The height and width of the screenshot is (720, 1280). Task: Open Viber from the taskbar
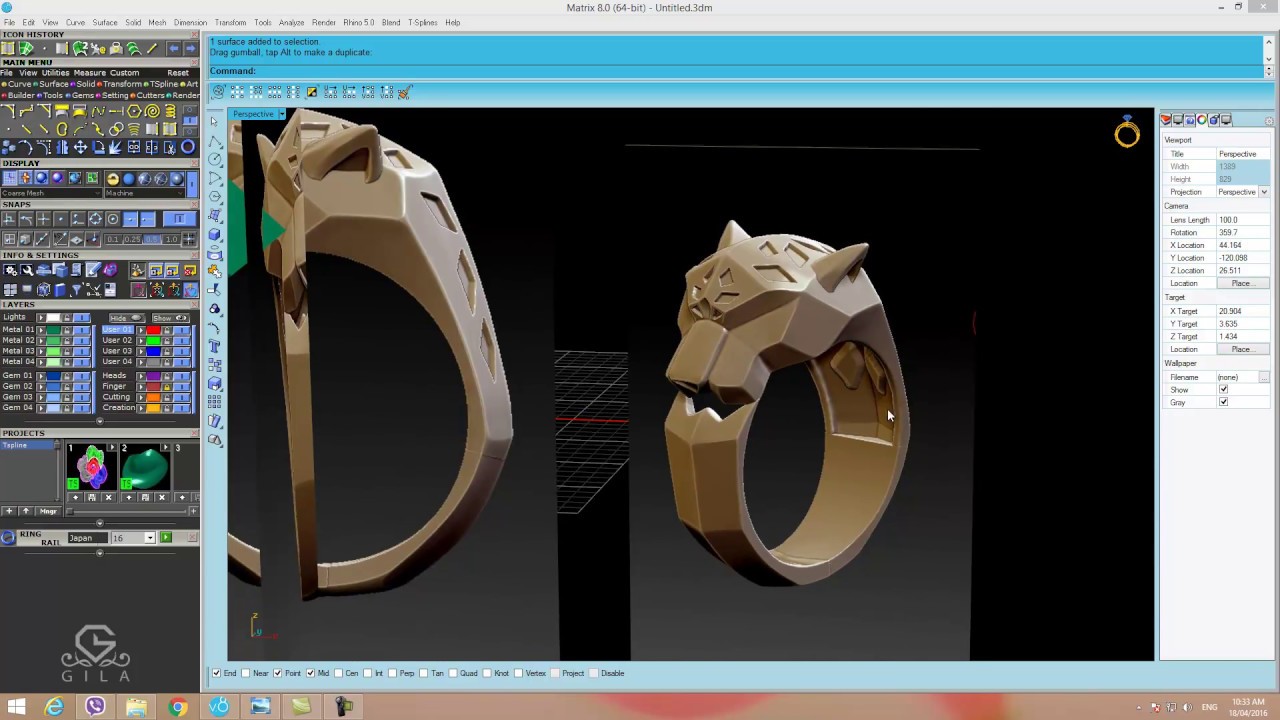[95, 707]
